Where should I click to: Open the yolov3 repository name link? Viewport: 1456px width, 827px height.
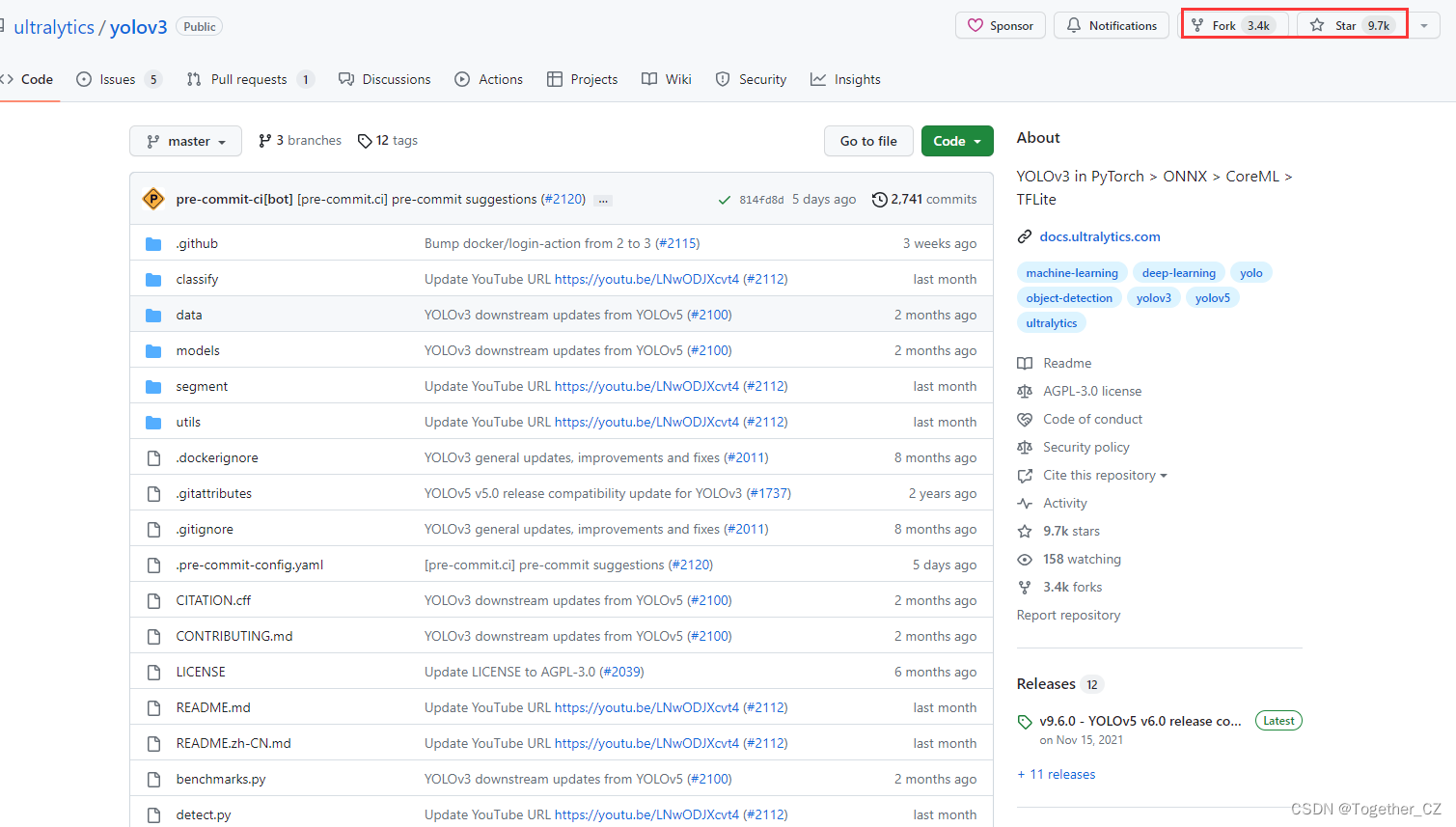coord(138,27)
